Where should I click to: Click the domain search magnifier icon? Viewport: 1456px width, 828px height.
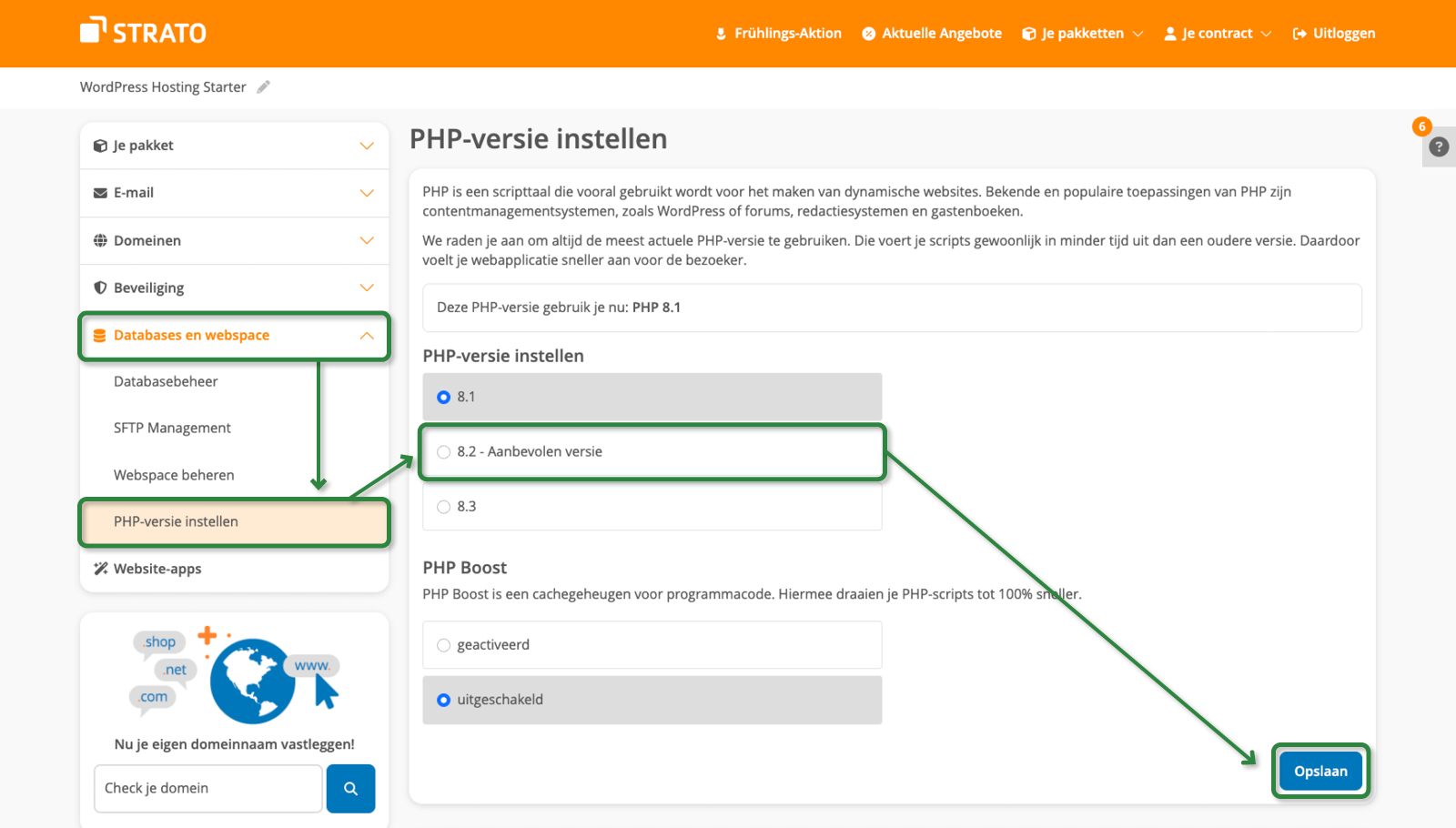point(350,788)
